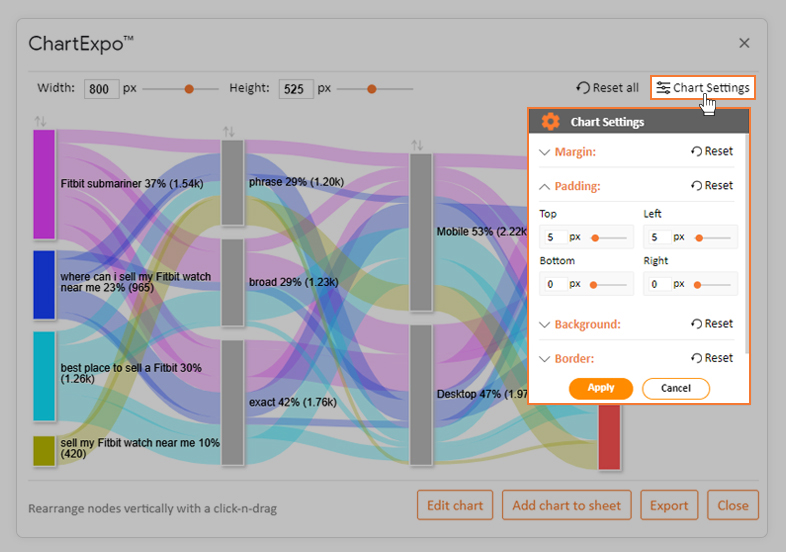Viewport: 786px width, 552px height.
Task: Select the olive 'sell my Fitbit watch' node
Action: coord(44,451)
